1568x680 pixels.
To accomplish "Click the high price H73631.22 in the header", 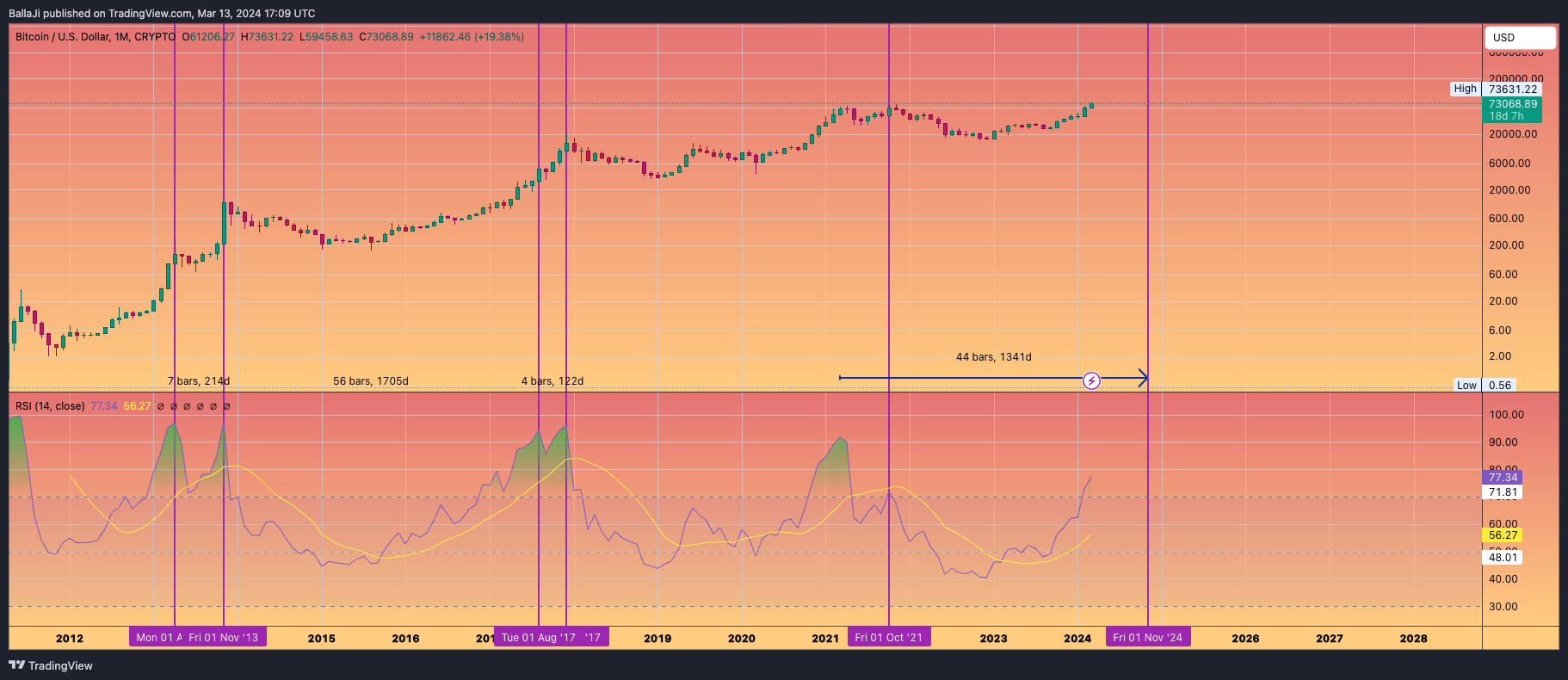I will point(267,37).
